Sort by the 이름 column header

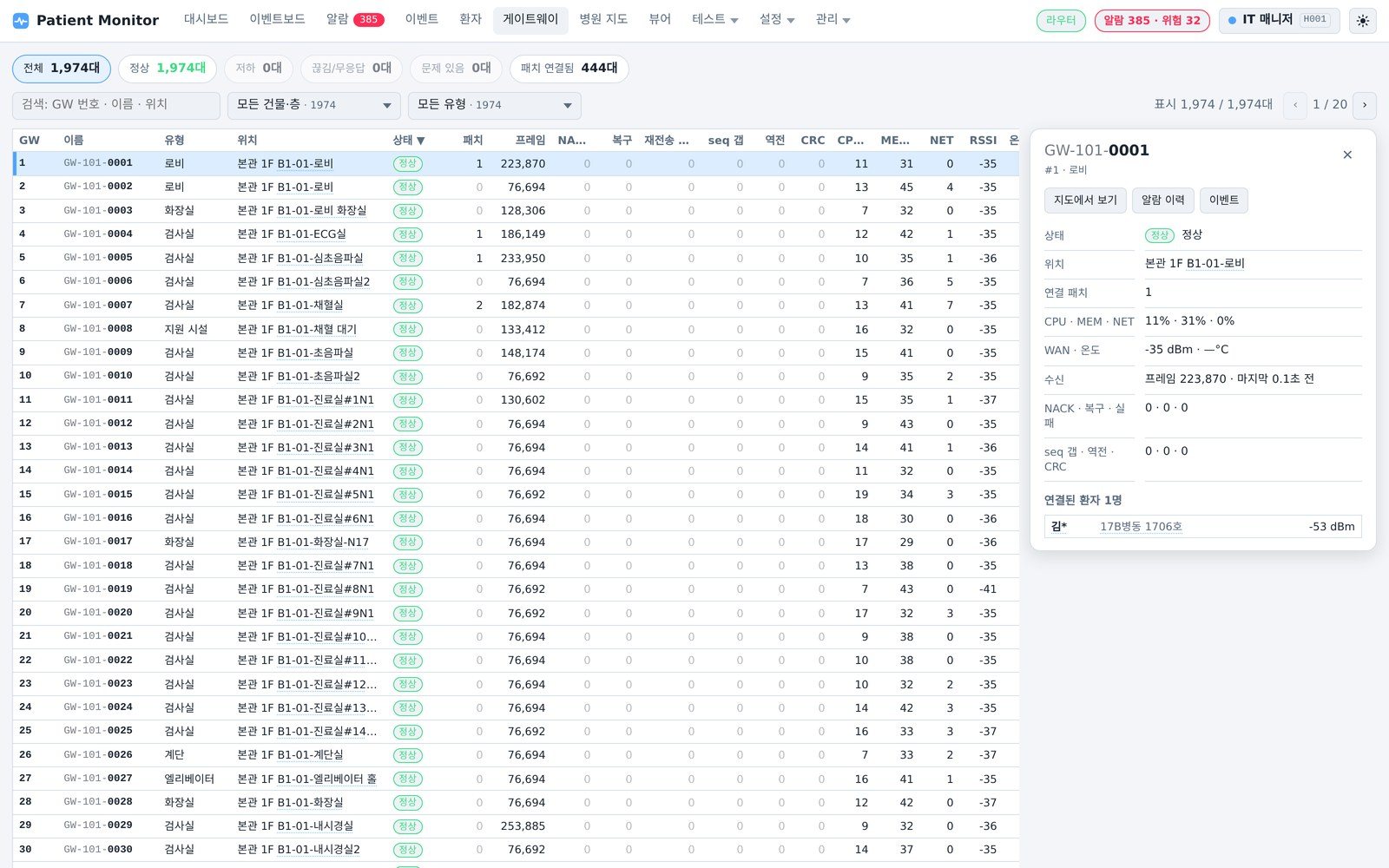(74, 140)
